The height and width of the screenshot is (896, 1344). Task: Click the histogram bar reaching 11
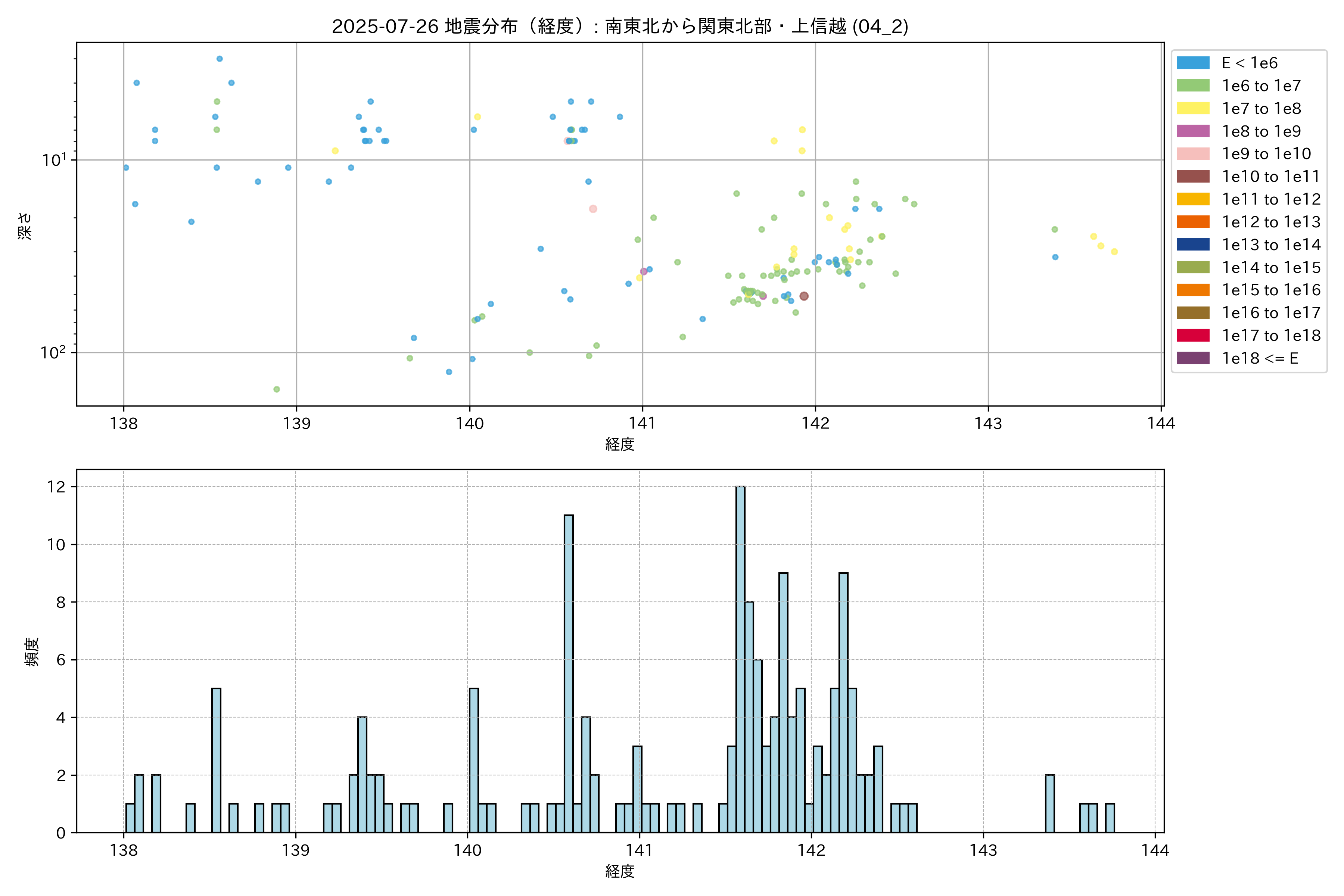click(x=569, y=673)
